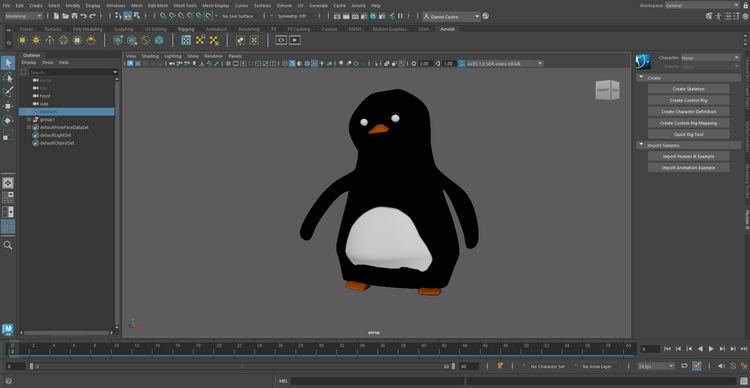This screenshot has height=388, width=750.
Task: Open the Script Editor icon
Action: pos(745,381)
